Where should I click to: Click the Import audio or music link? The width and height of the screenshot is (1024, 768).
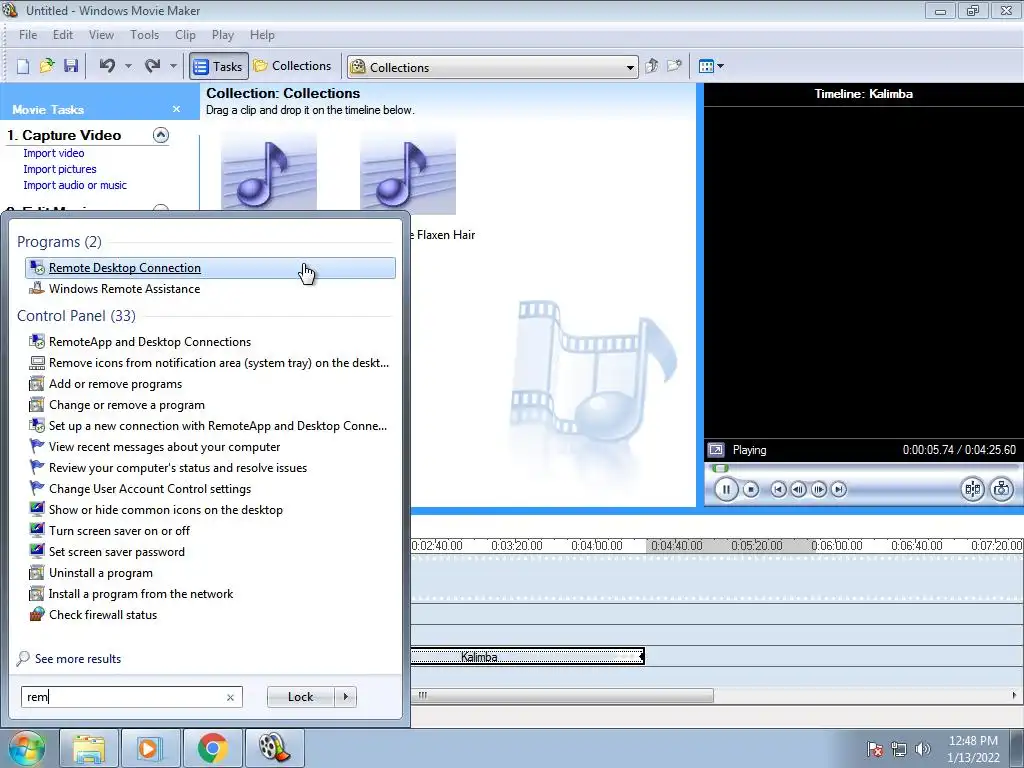point(75,185)
